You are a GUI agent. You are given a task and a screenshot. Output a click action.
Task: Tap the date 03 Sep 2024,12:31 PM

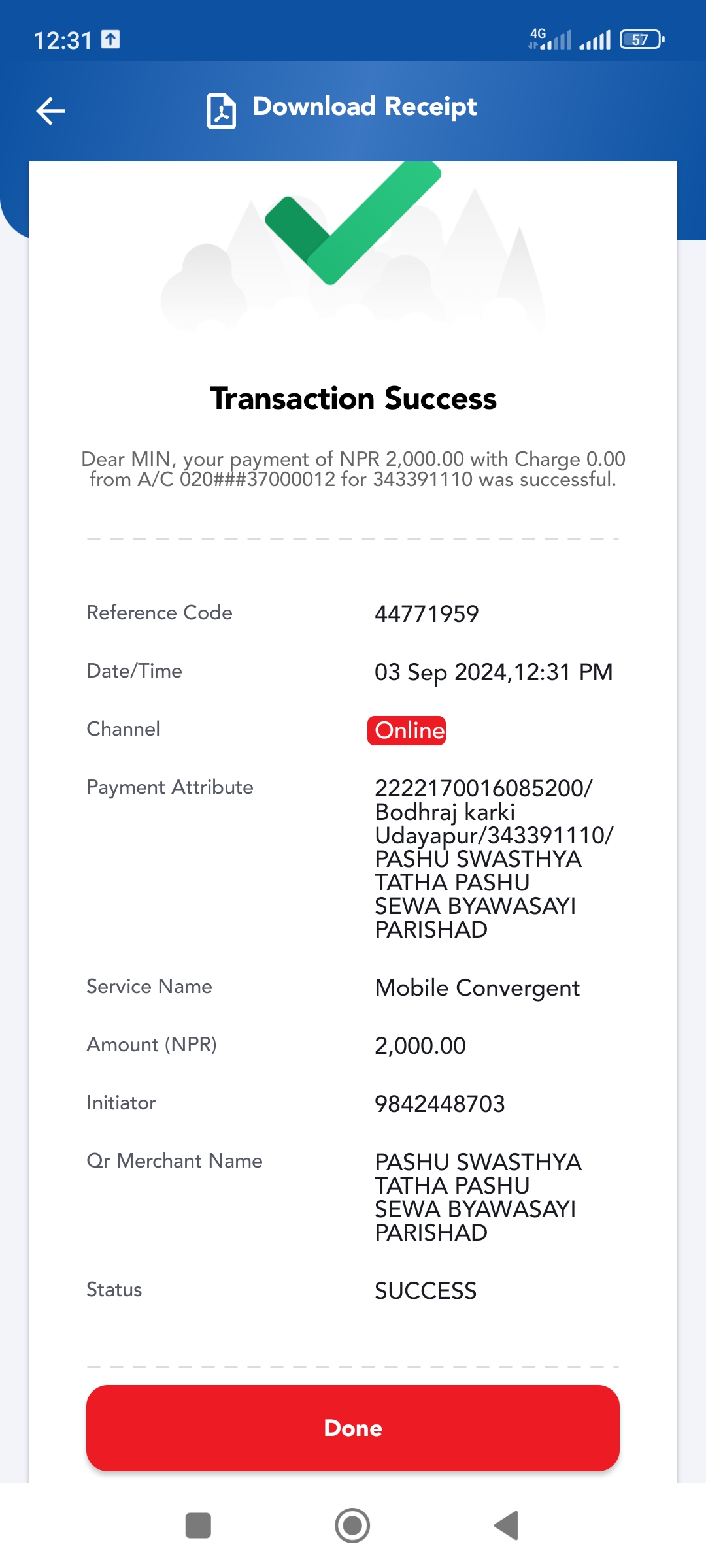(494, 672)
